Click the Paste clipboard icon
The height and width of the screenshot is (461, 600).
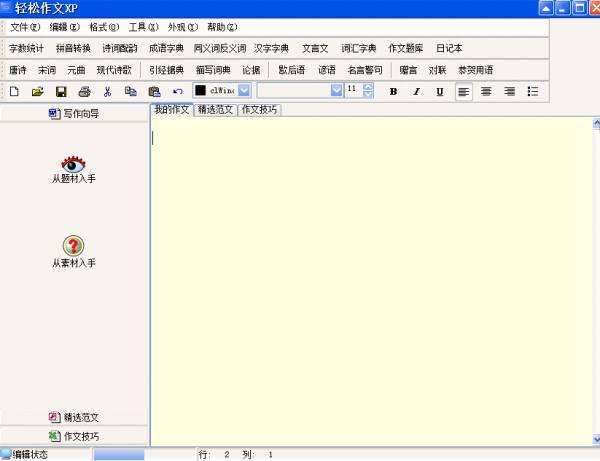(x=154, y=91)
